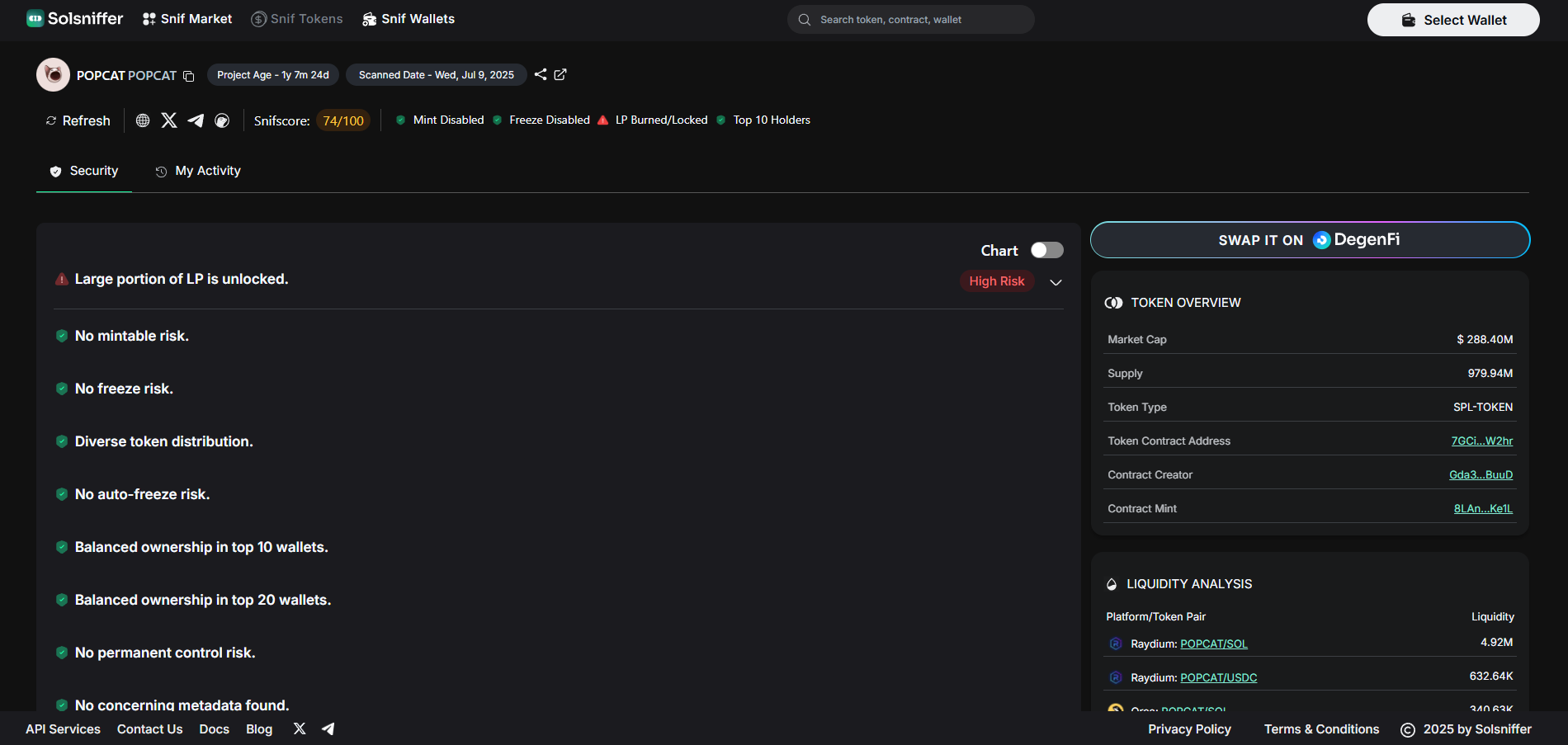Click the Refresh button
Screen dimensions: 1568x745
click(x=78, y=120)
